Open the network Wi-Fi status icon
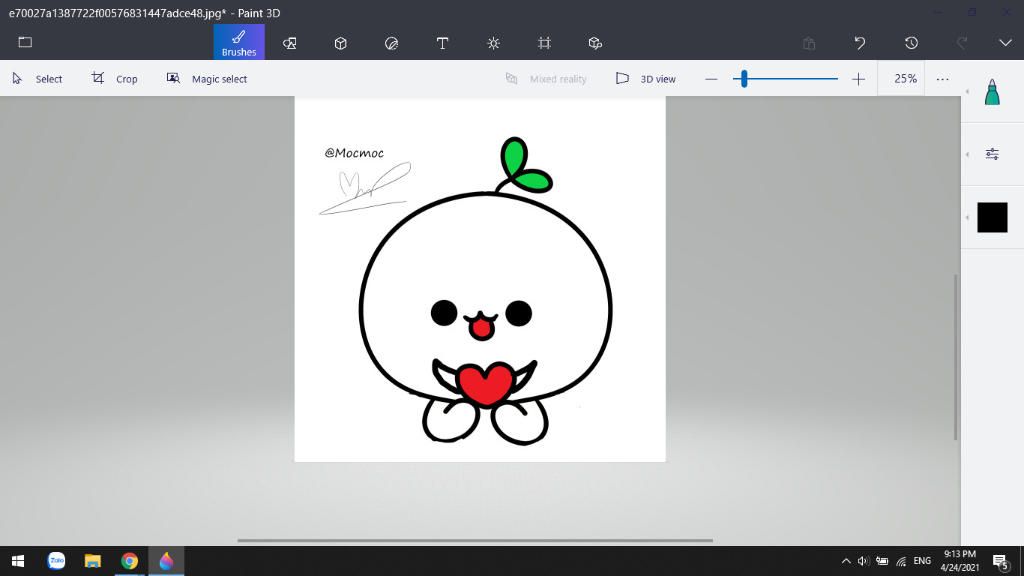This screenshot has width=1024, height=576. click(901, 561)
